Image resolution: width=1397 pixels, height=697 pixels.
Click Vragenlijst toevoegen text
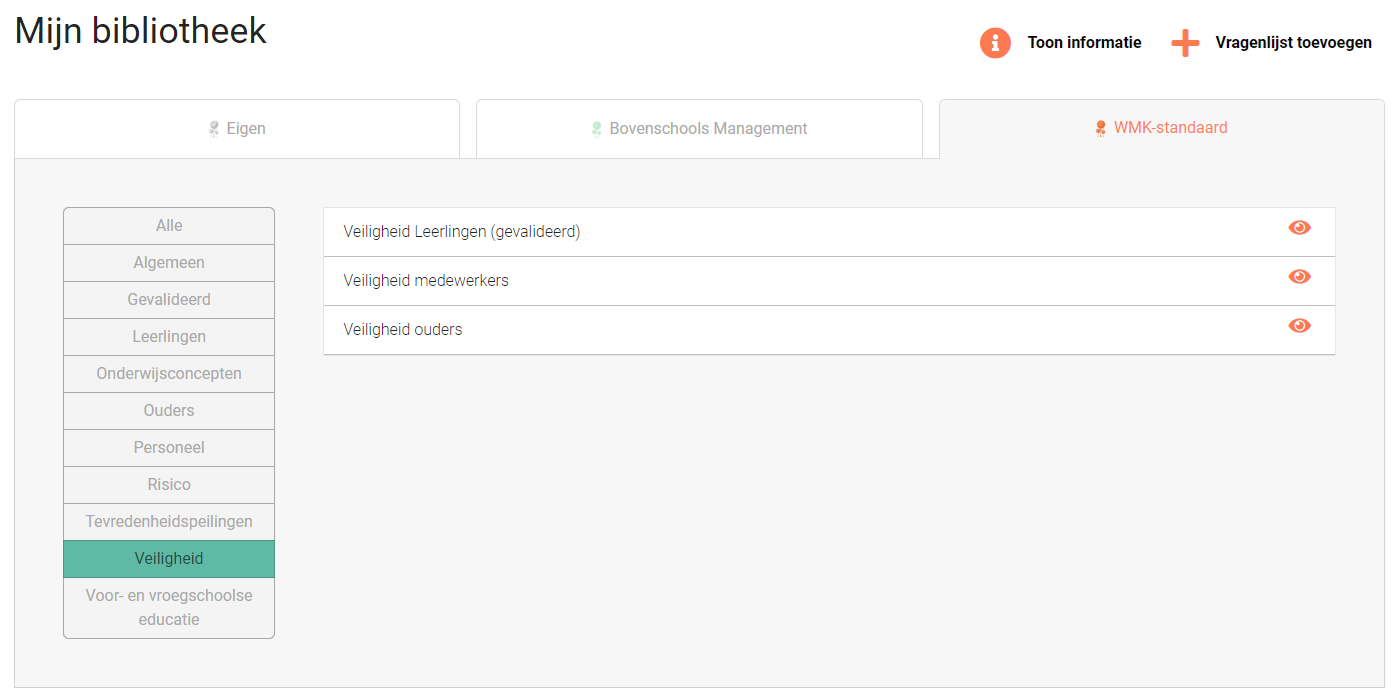1293,43
